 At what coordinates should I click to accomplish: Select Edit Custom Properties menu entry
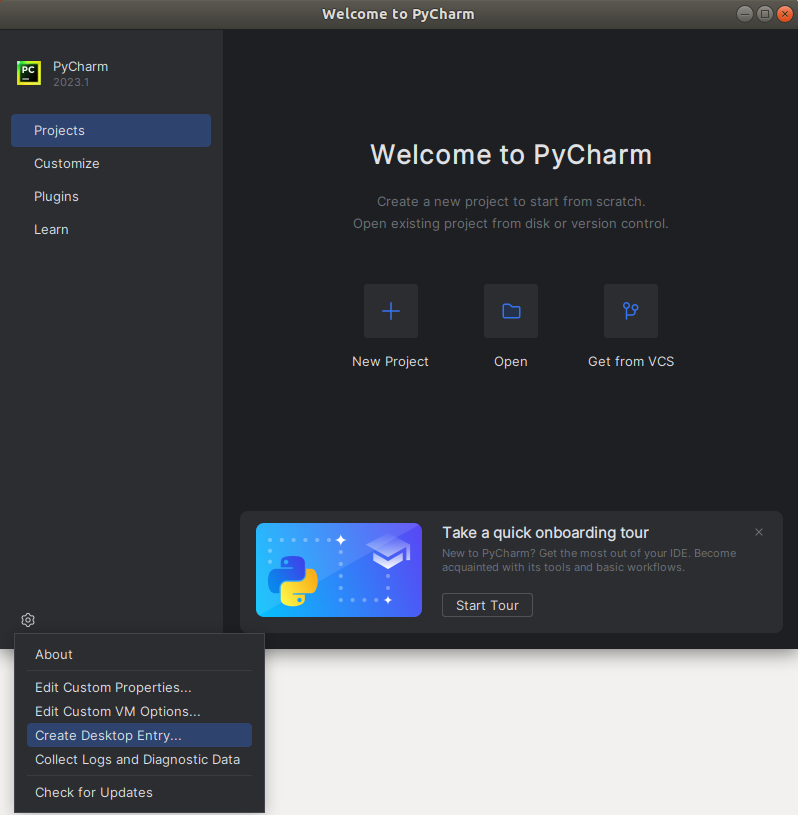[x=113, y=688]
